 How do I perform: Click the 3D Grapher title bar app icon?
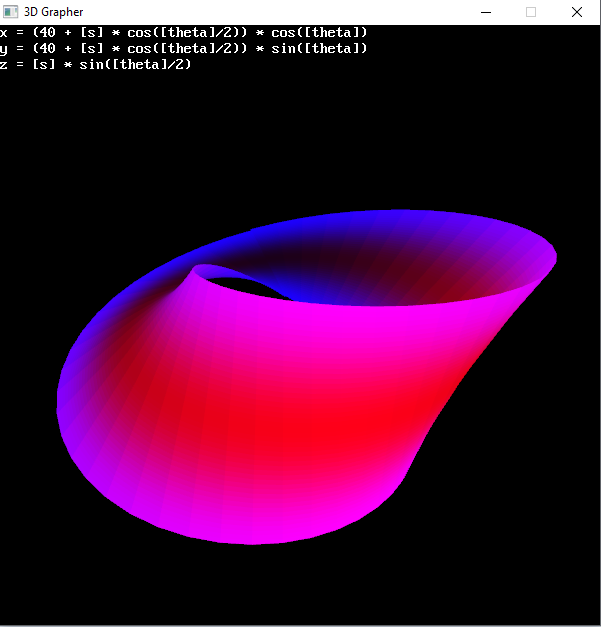click(10, 12)
